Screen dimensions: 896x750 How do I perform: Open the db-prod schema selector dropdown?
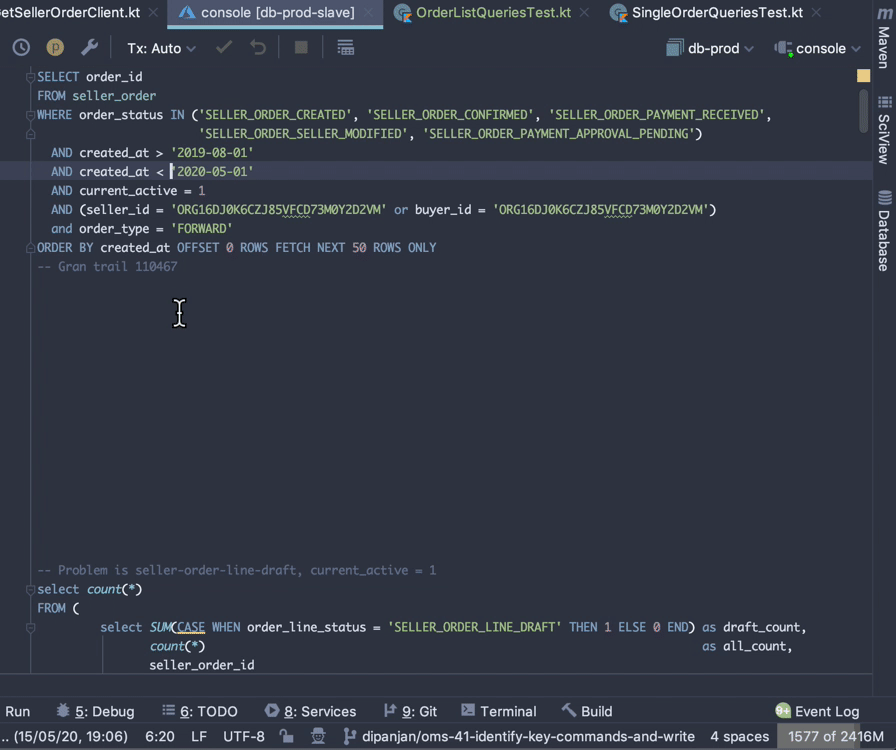click(710, 47)
